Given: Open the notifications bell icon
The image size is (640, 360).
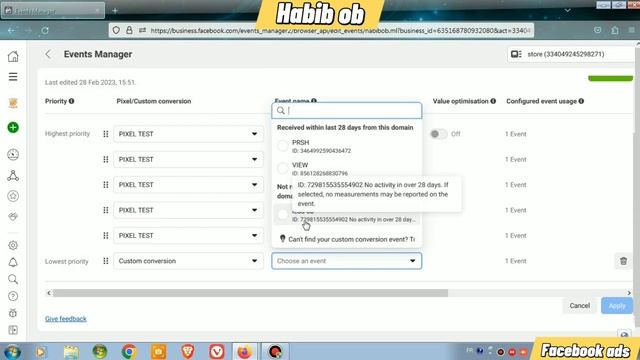Looking at the screenshot, I should point(13,262).
